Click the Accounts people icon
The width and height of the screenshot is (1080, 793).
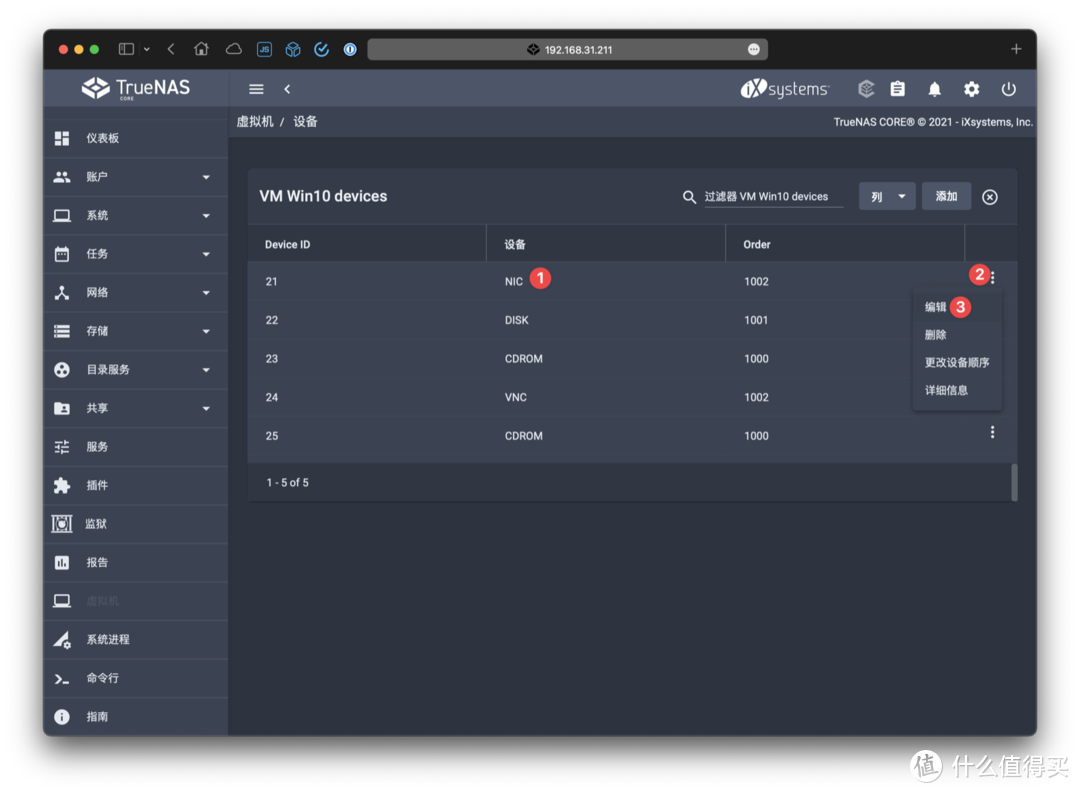pos(62,177)
